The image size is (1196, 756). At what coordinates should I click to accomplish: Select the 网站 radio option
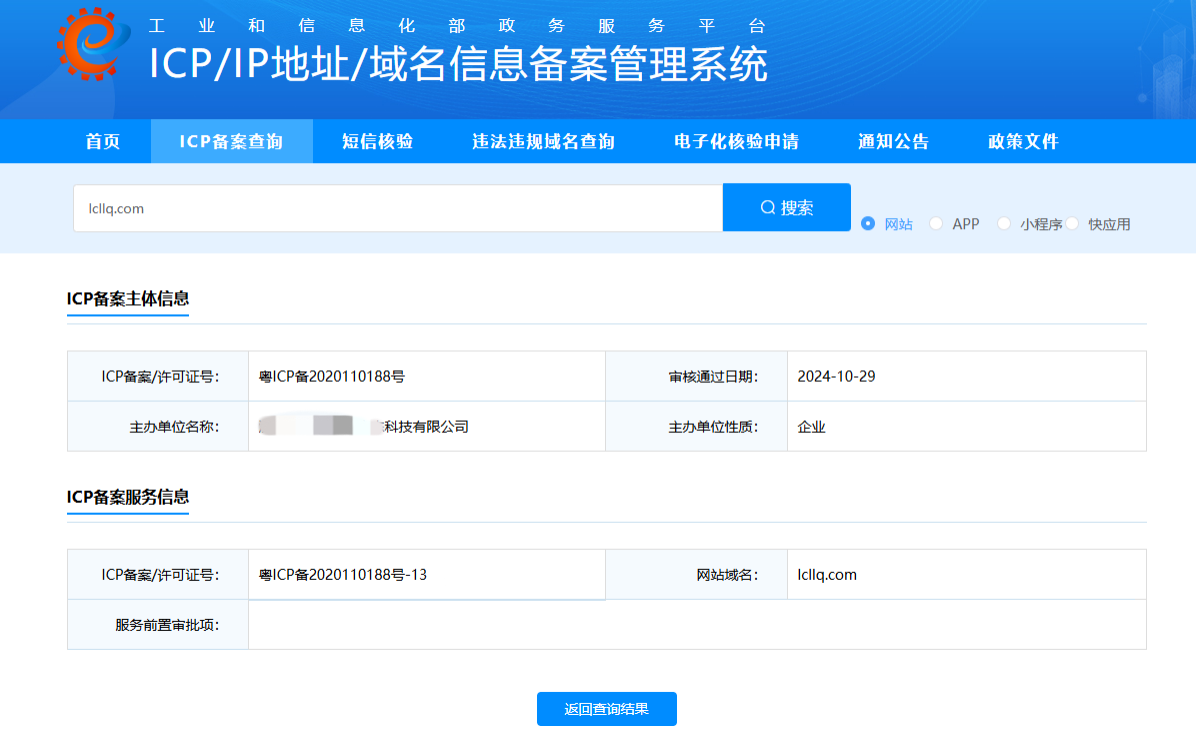coord(868,224)
